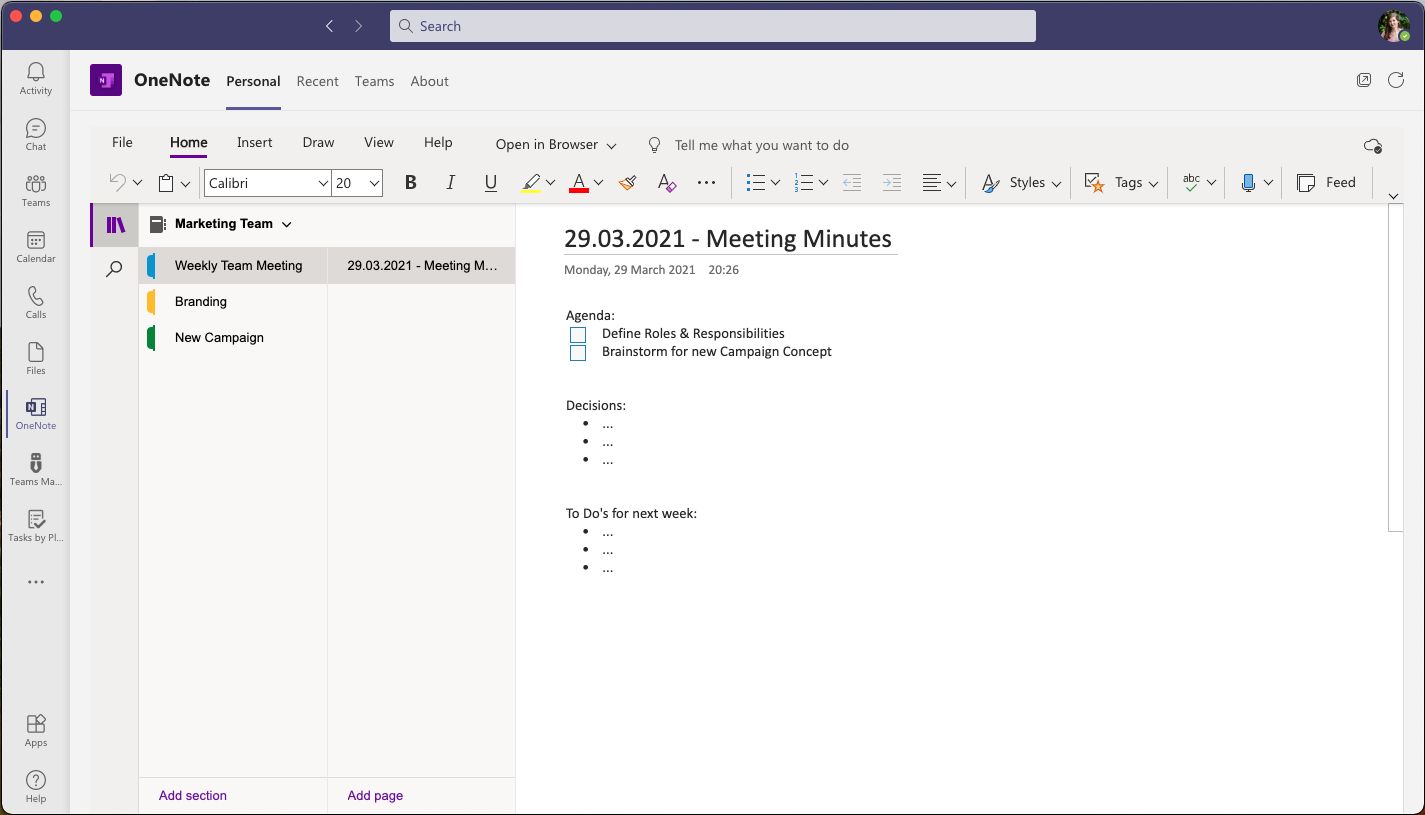The image size is (1425, 815).
Task: Open Help in the sidebar
Action: [x=36, y=786]
